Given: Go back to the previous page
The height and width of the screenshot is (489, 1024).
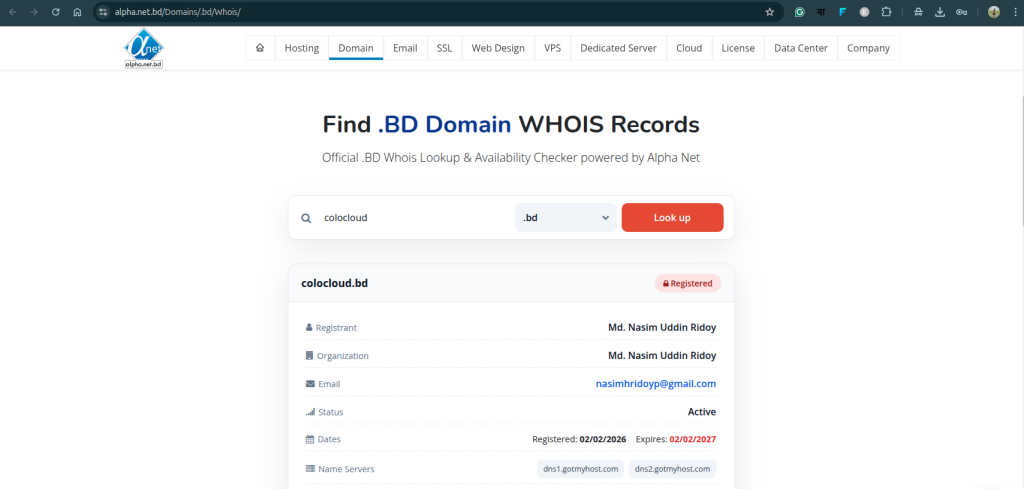Looking at the screenshot, I should pos(13,12).
